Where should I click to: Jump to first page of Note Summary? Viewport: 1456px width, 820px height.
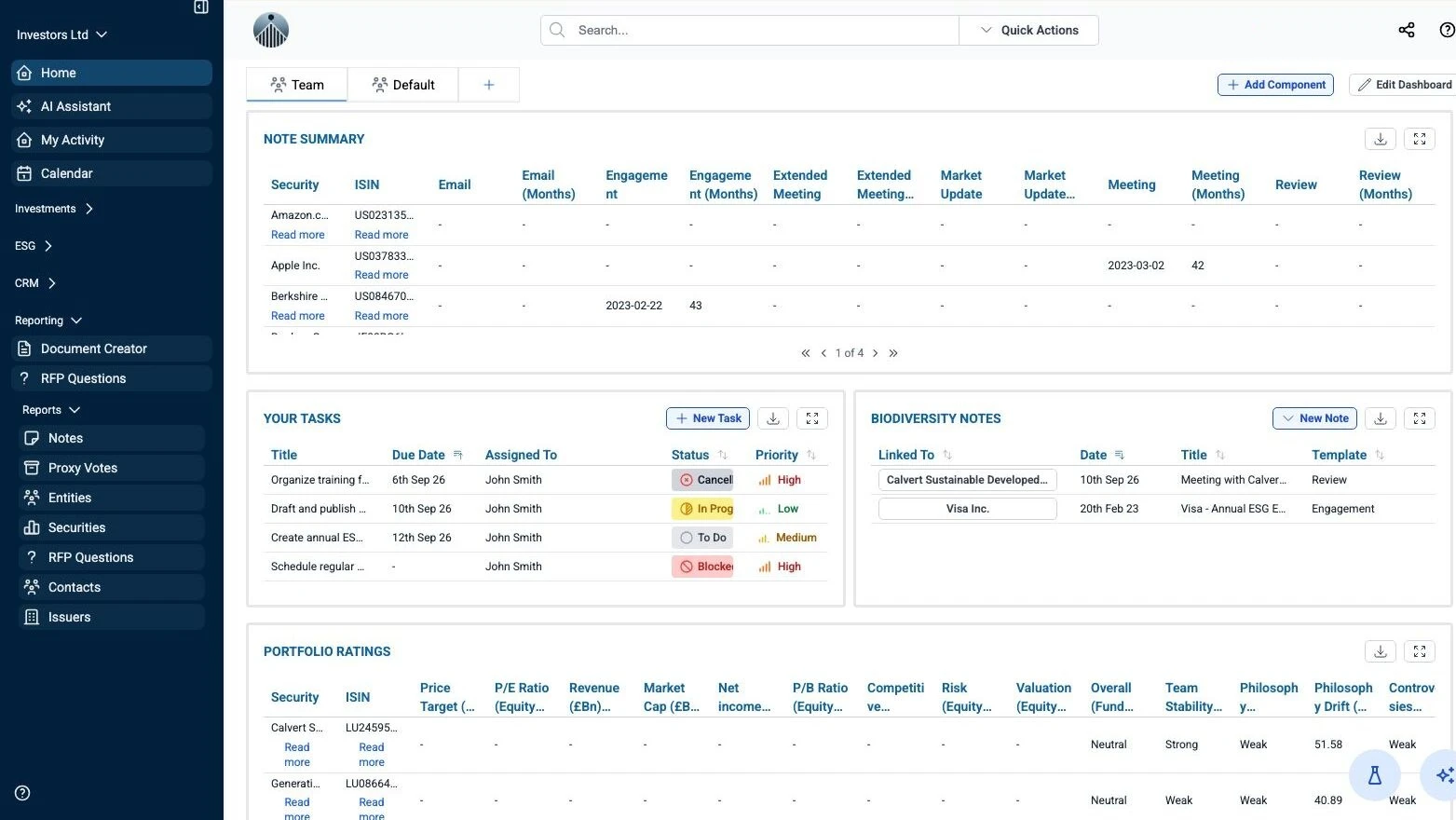pos(806,353)
